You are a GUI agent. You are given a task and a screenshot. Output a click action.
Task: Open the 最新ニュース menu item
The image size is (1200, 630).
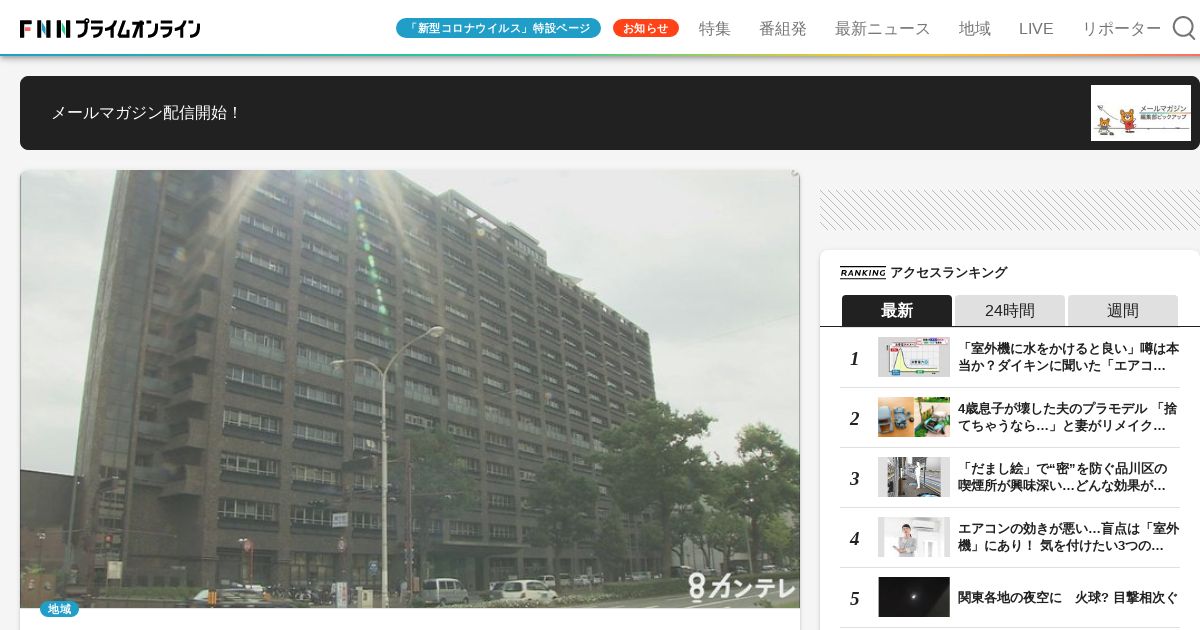pyautogui.click(x=883, y=28)
